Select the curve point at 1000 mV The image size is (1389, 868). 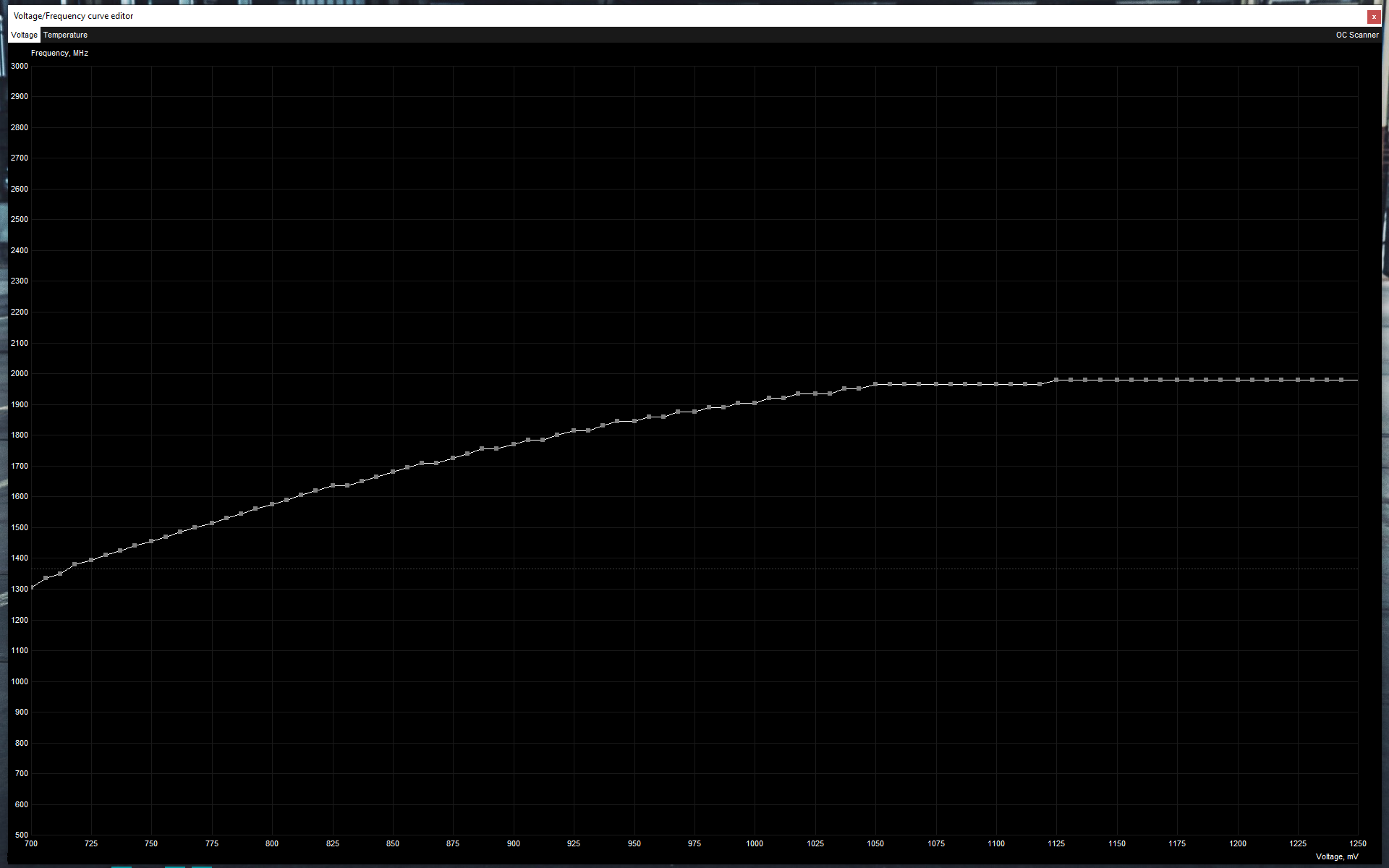point(755,403)
